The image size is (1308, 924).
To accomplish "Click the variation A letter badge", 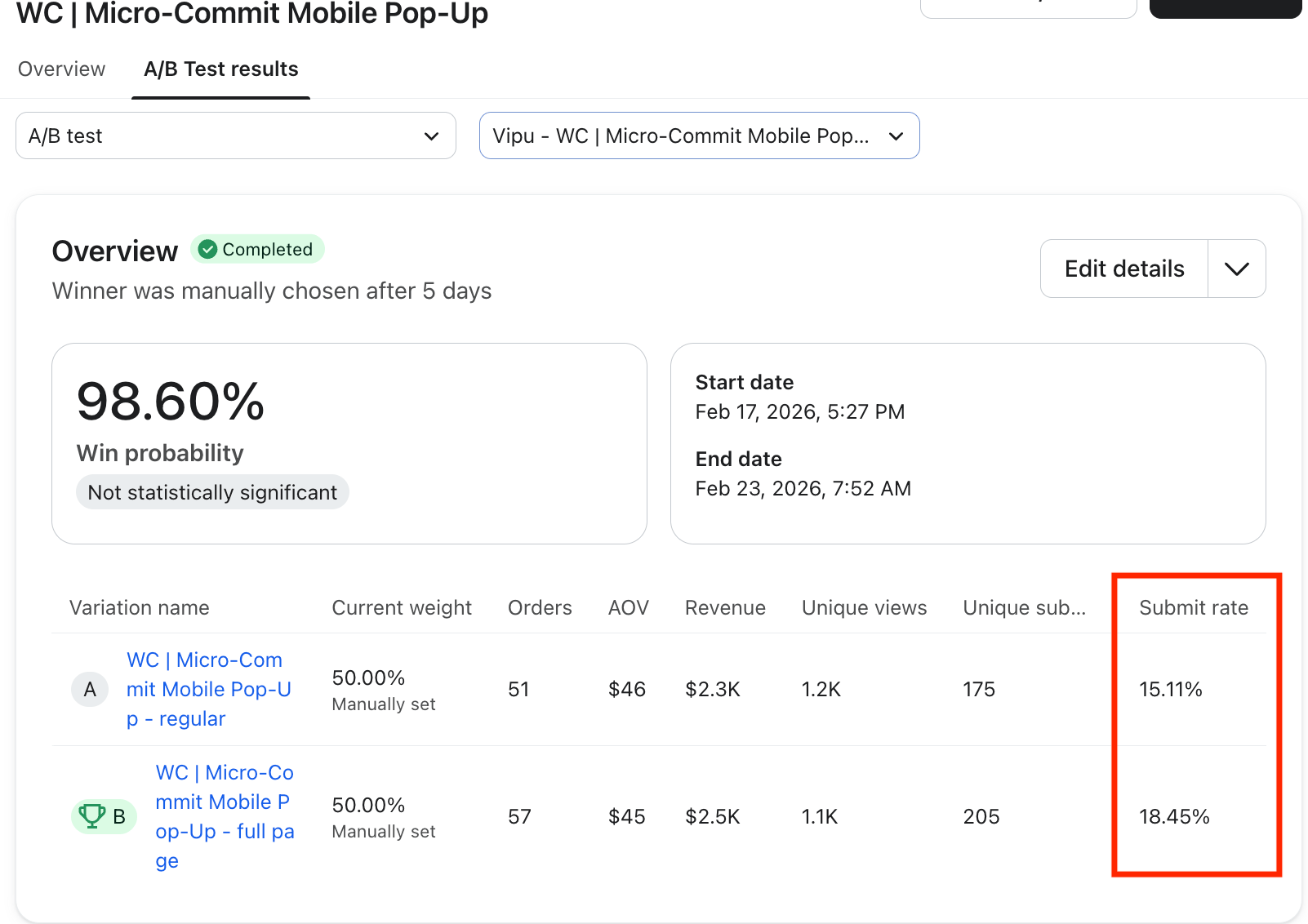I will [90, 690].
